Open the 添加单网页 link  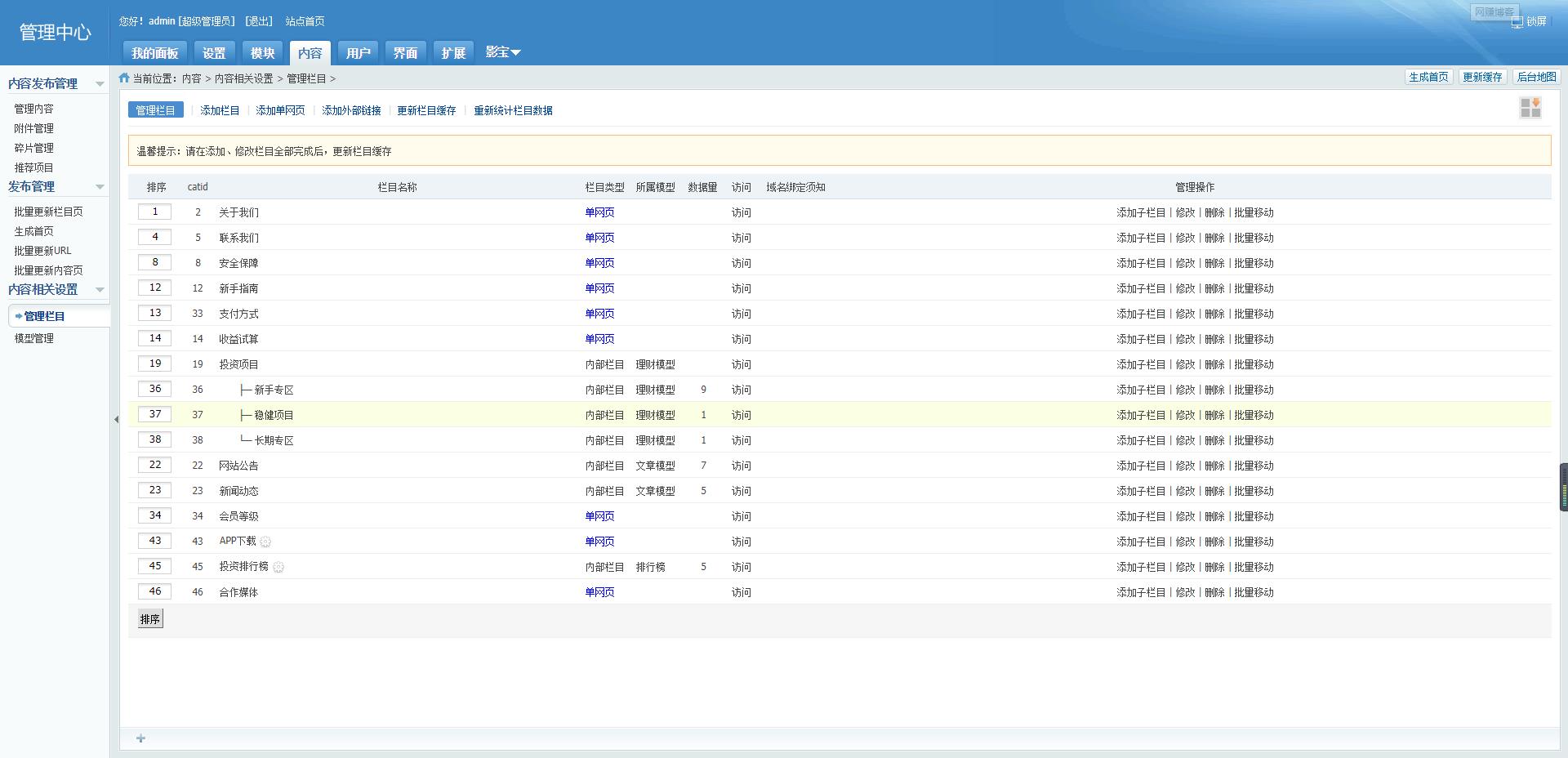pos(280,110)
